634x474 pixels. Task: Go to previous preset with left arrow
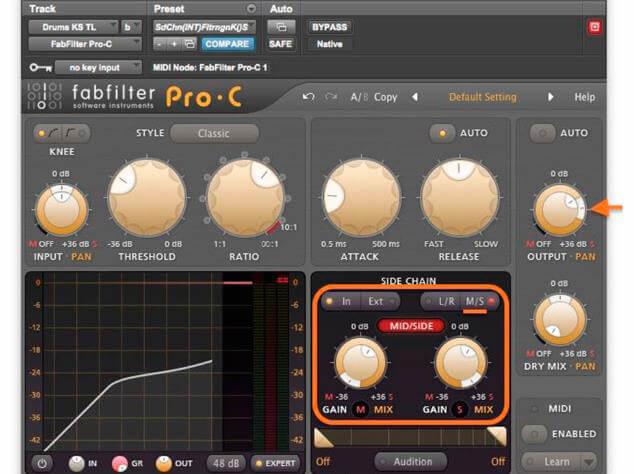415,97
